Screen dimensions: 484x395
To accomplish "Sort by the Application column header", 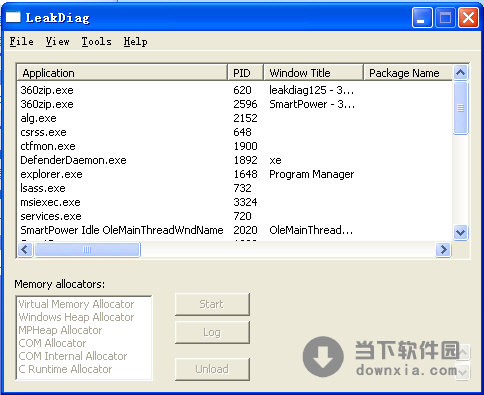I will [122, 73].
